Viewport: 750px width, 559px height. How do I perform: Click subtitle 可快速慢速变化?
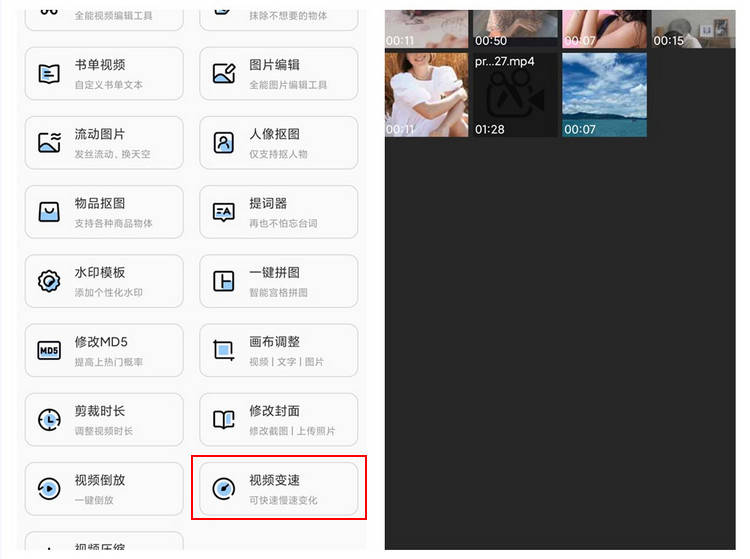(x=283, y=500)
